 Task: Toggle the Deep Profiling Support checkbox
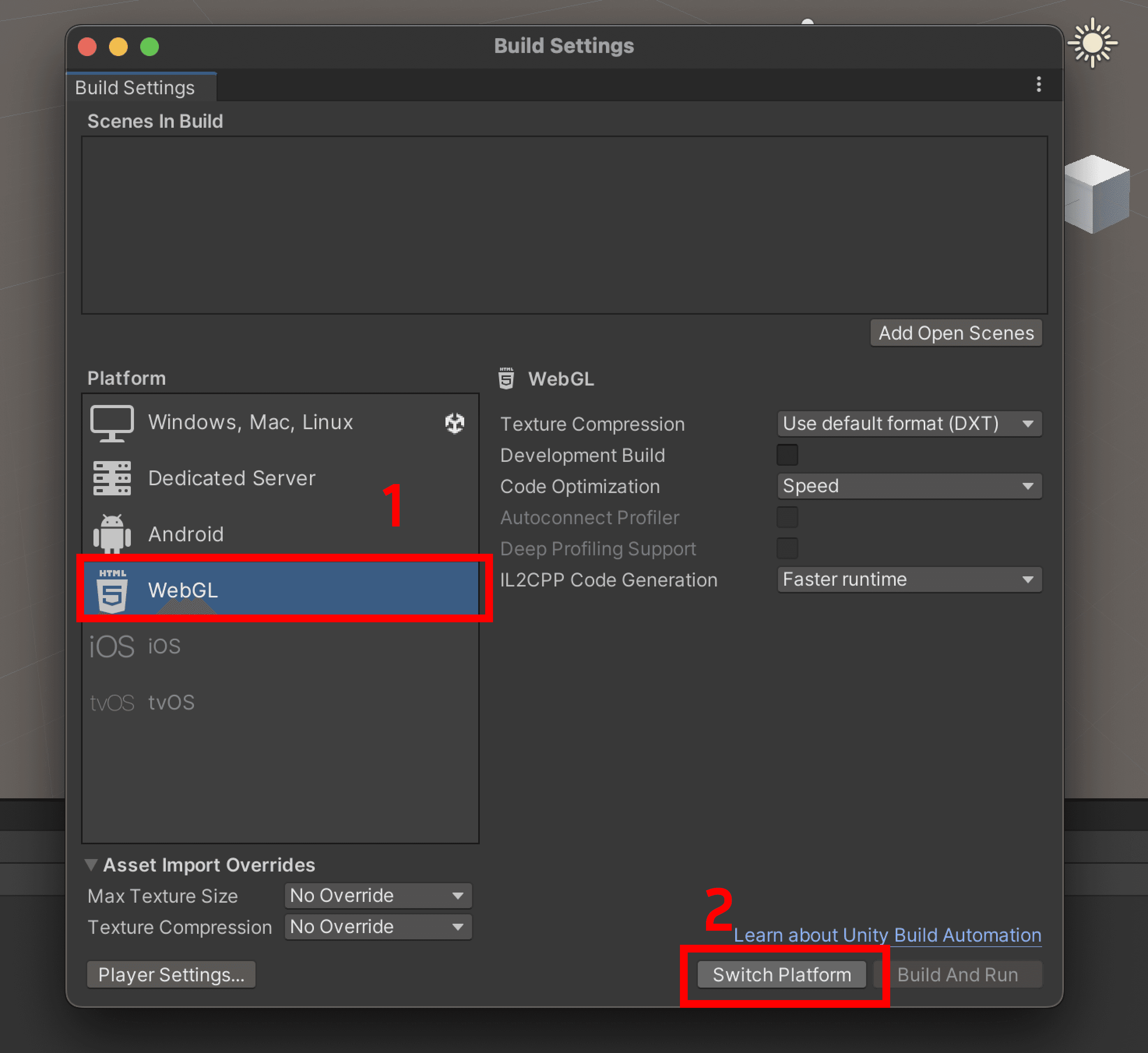[x=787, y=549]
